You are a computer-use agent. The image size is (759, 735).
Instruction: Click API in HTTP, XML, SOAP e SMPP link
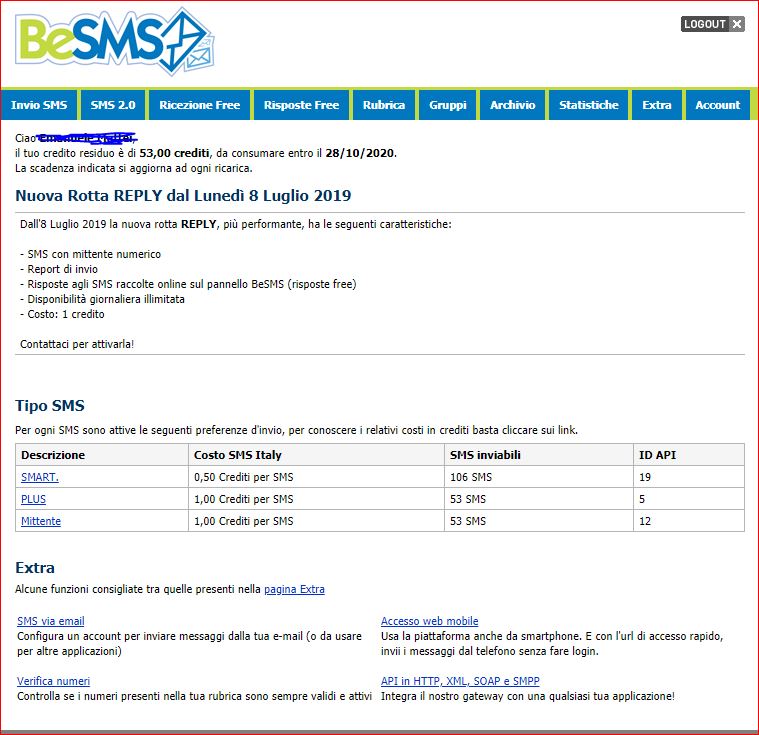click(x=460, y=681)
